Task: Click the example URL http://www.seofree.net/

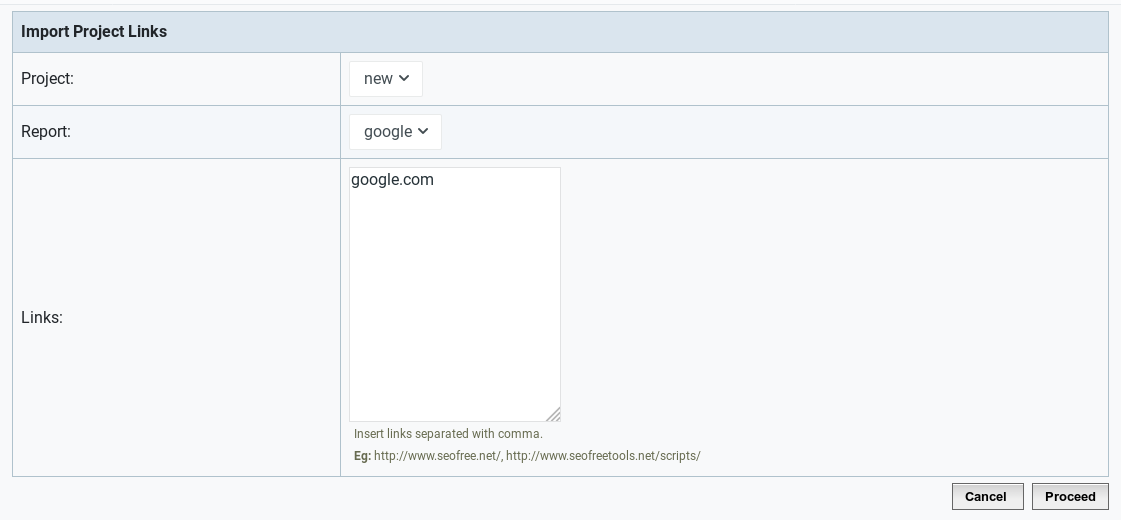Action: tap(437, 456)
